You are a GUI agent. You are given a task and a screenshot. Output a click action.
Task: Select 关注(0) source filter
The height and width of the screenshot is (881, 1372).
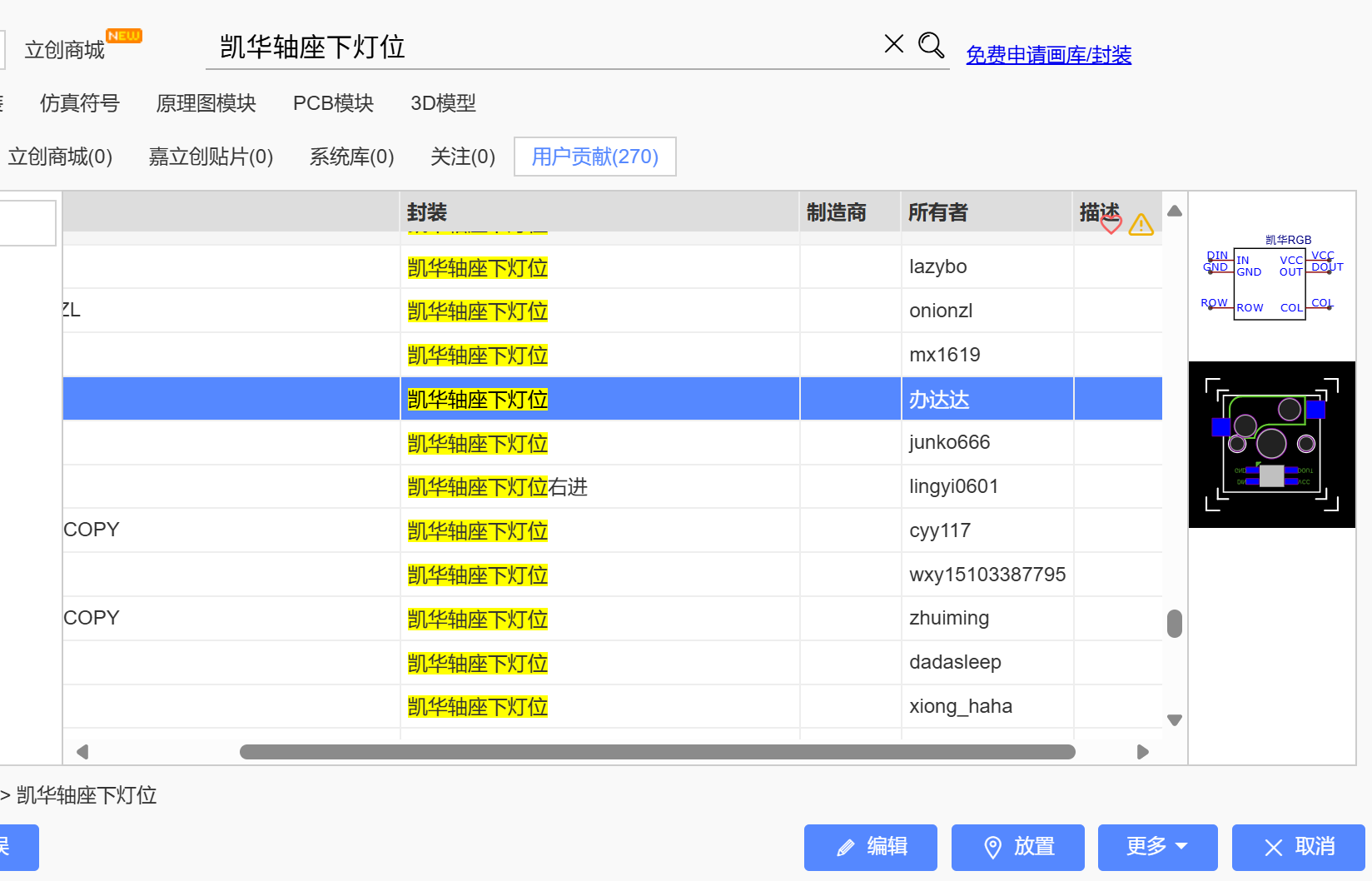tap(463, 157)
